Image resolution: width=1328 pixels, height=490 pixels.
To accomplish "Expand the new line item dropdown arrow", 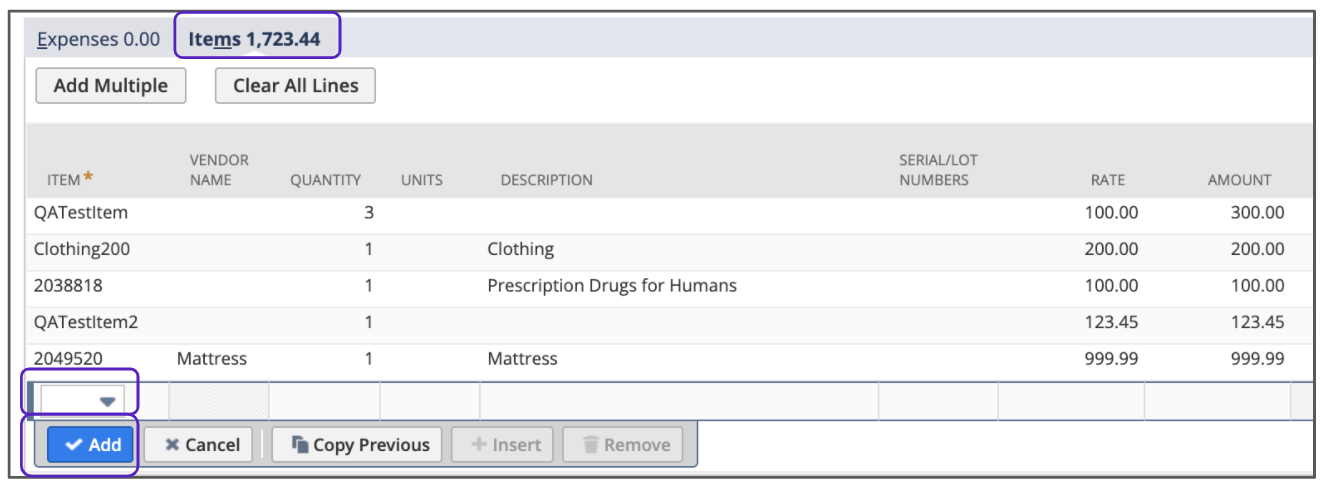I will point(107,401).
